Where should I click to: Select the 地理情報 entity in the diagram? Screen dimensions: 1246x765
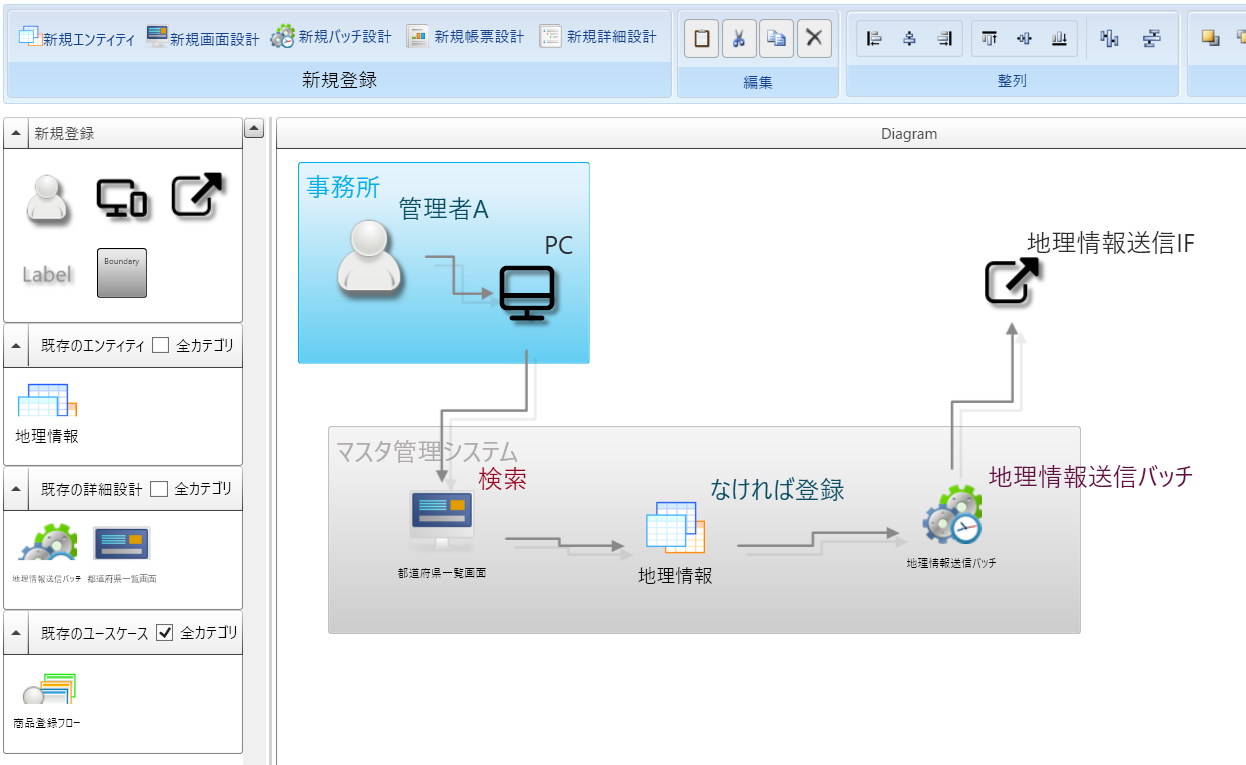point(675,530)
